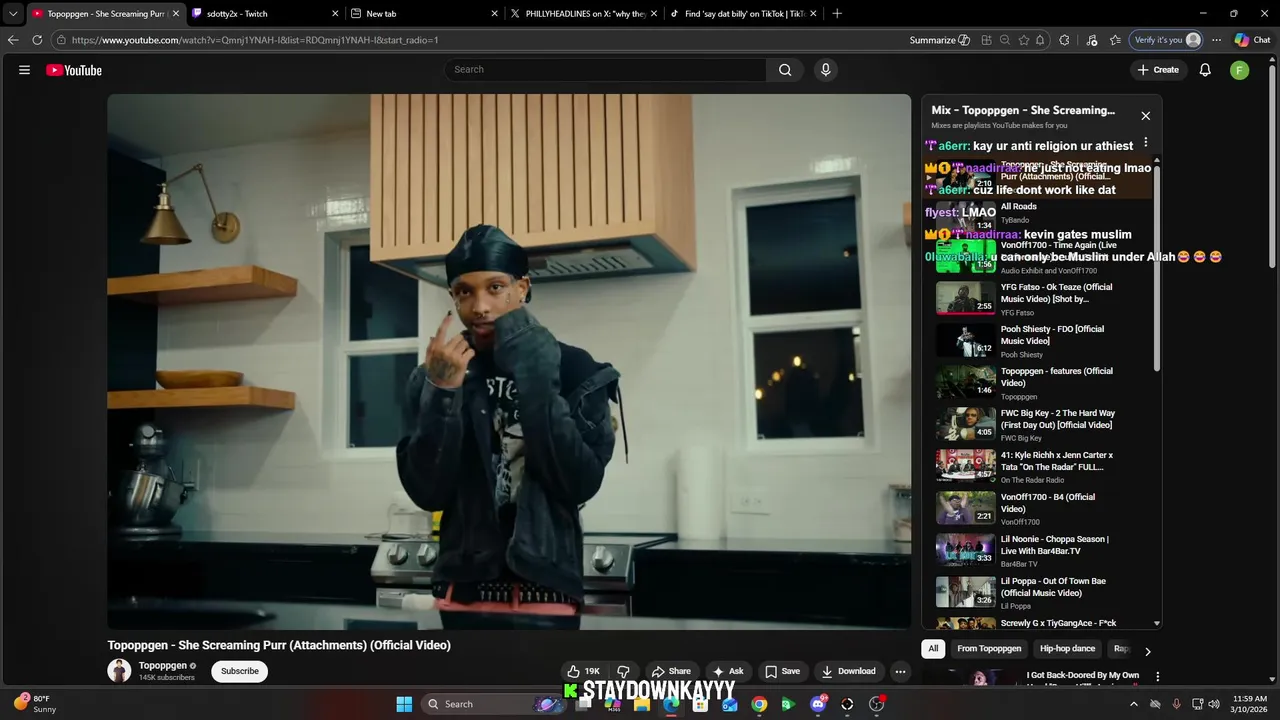The height and width of the screenshot is (720, 1280).
Task: Open the video's three-dot more actions
Action: pos(900,671)
